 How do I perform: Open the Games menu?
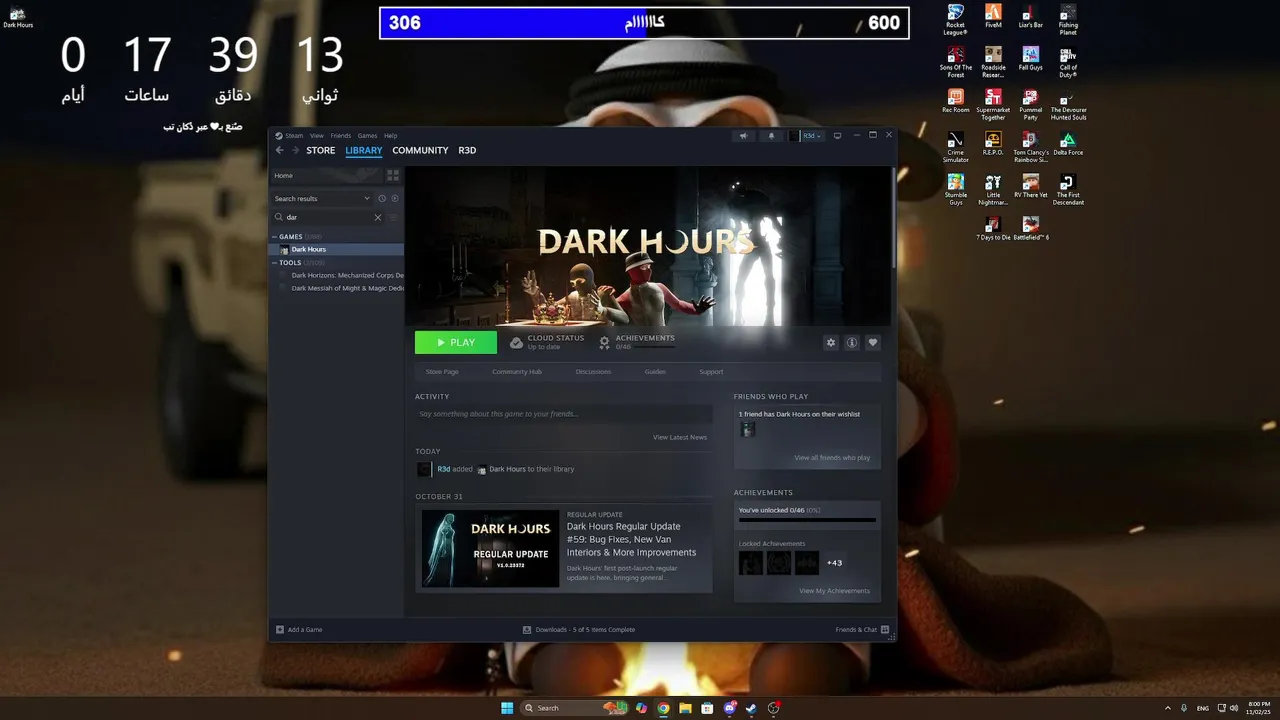[x=367, y=136]
